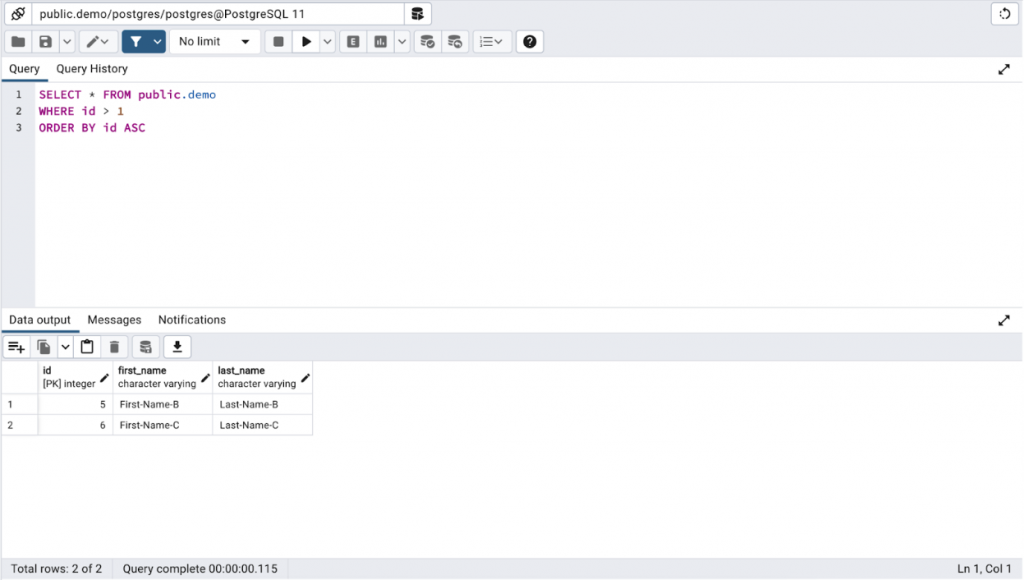Screen dimensions: 1024x580
Task: Select the first_name column header
Action: coord(160,375)
